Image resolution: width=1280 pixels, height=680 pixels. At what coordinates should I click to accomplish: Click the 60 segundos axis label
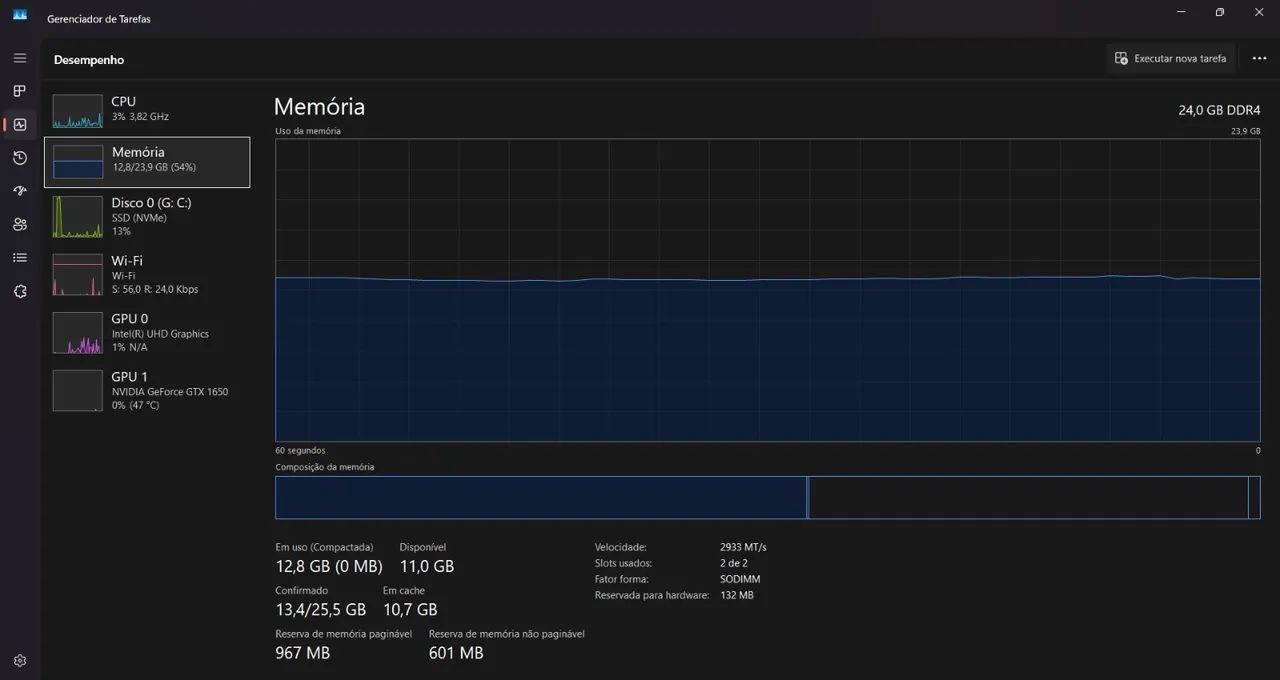click(301, 450)
